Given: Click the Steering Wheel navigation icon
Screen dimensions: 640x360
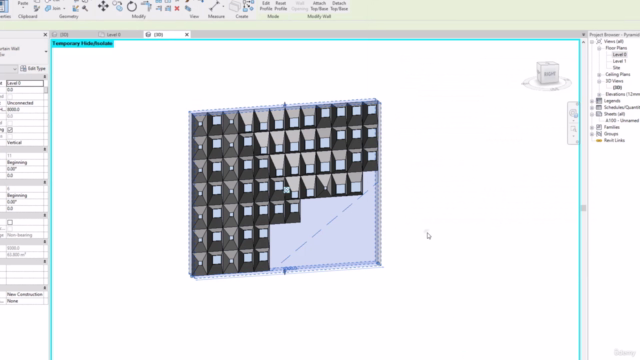Looking at the screenshot, I should [x=573, y=113].
